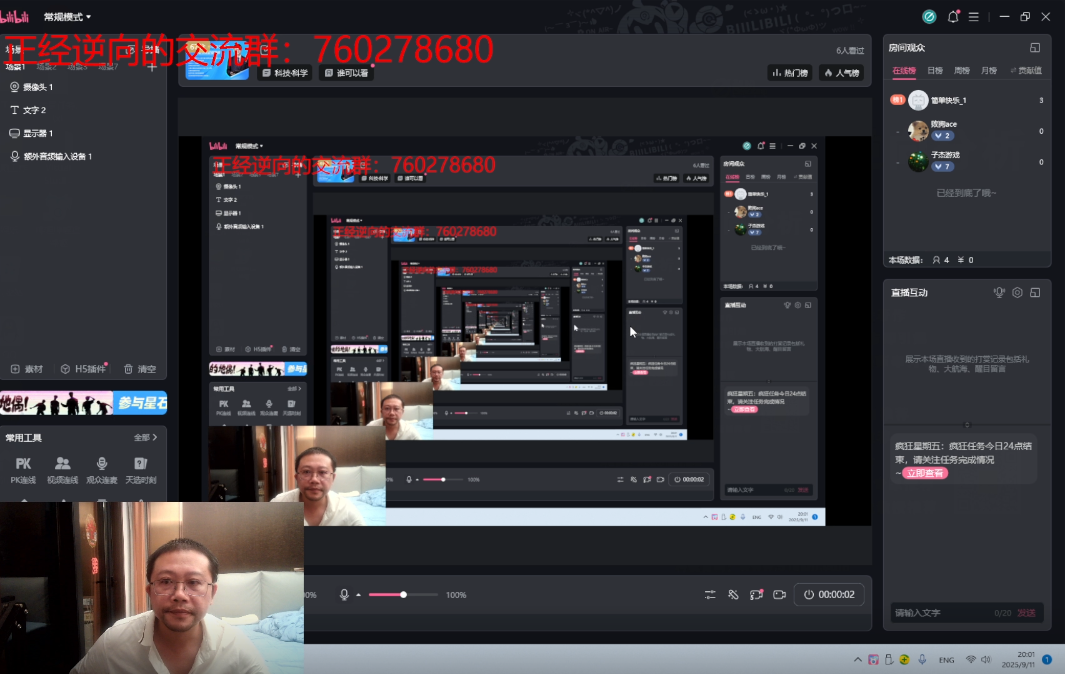
Task: Mute the microphone in the bottom bar
Action: tap(344, 595)
